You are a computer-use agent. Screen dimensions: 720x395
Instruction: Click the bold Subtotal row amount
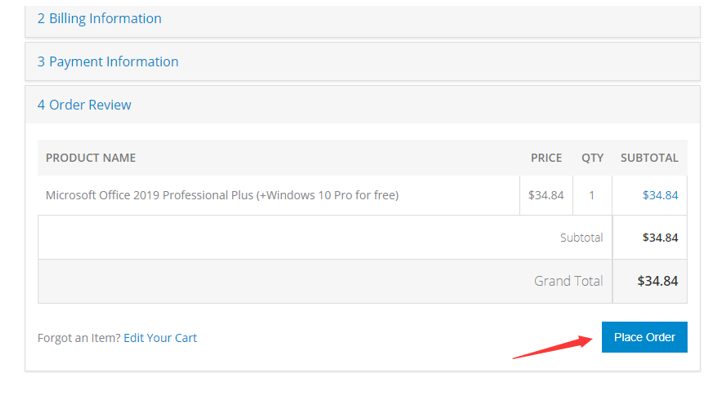[x=660, y=238]
